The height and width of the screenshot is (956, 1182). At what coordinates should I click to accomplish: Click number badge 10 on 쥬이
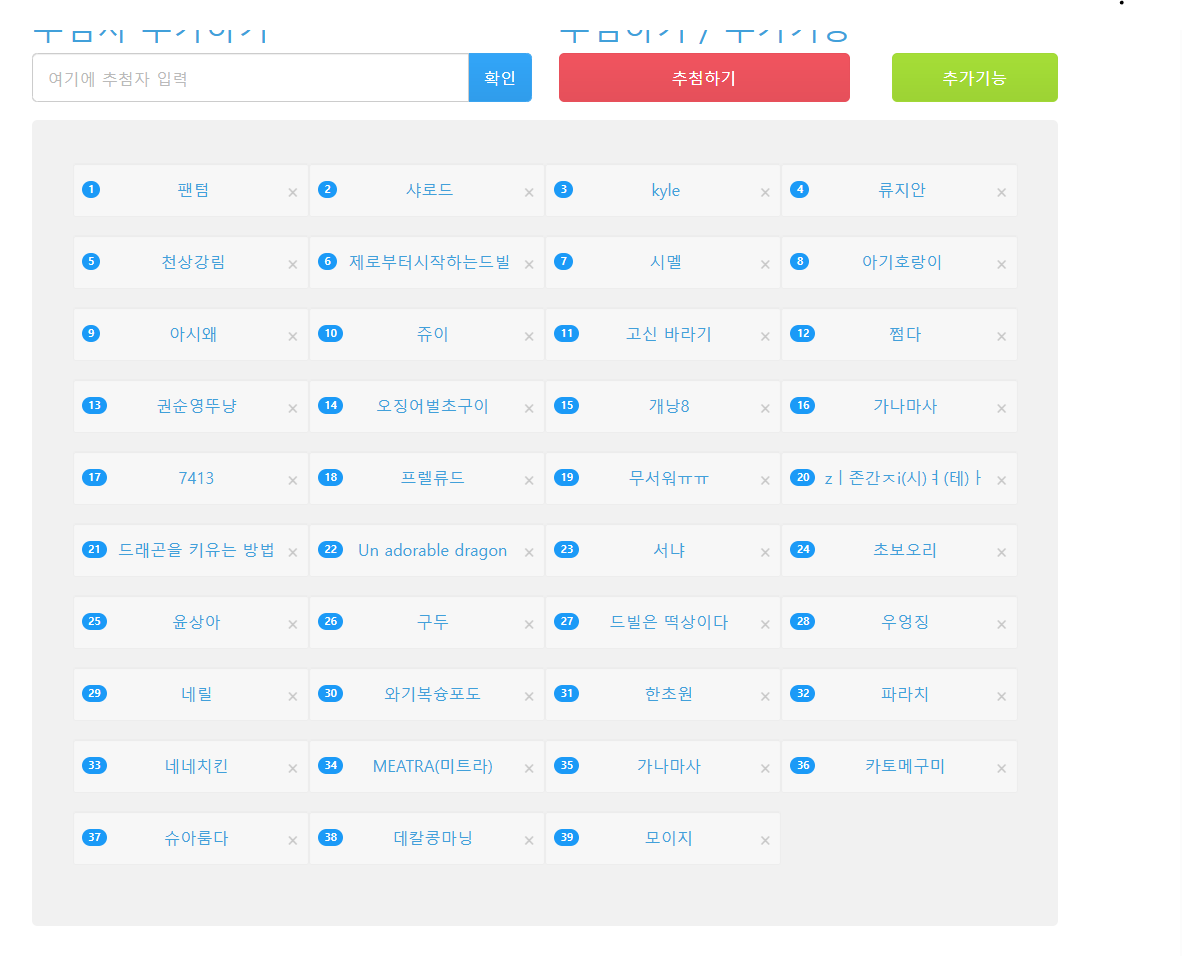click(x=330, y=334)
